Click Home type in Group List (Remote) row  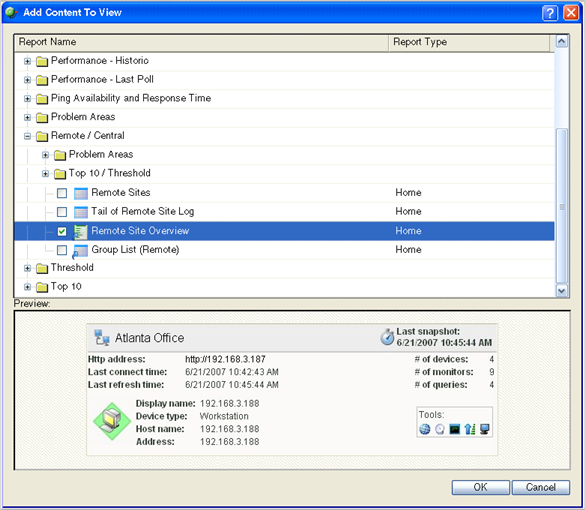(409, 250)
